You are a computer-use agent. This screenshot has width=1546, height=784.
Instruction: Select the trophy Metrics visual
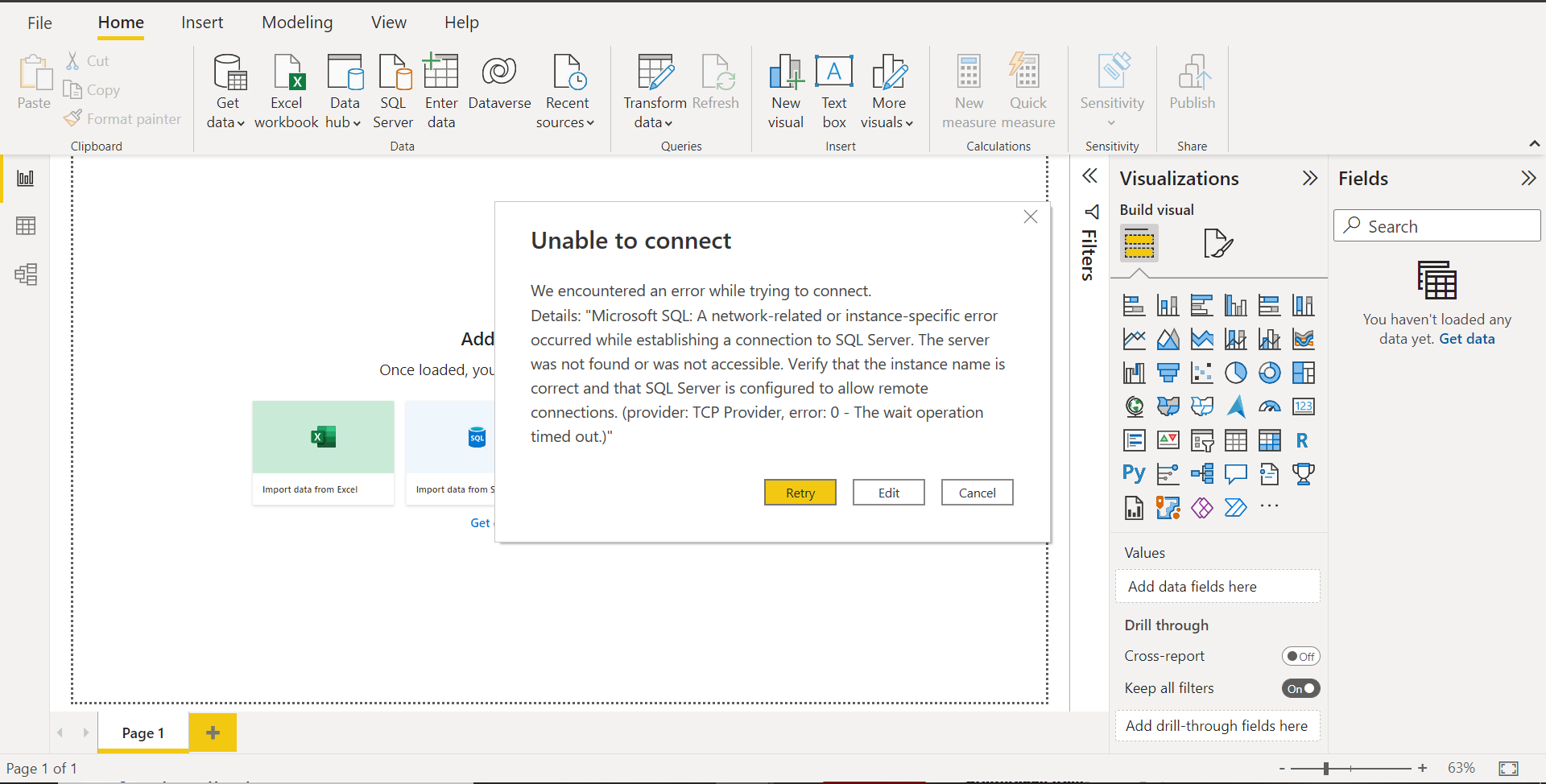pos(1303,474)
